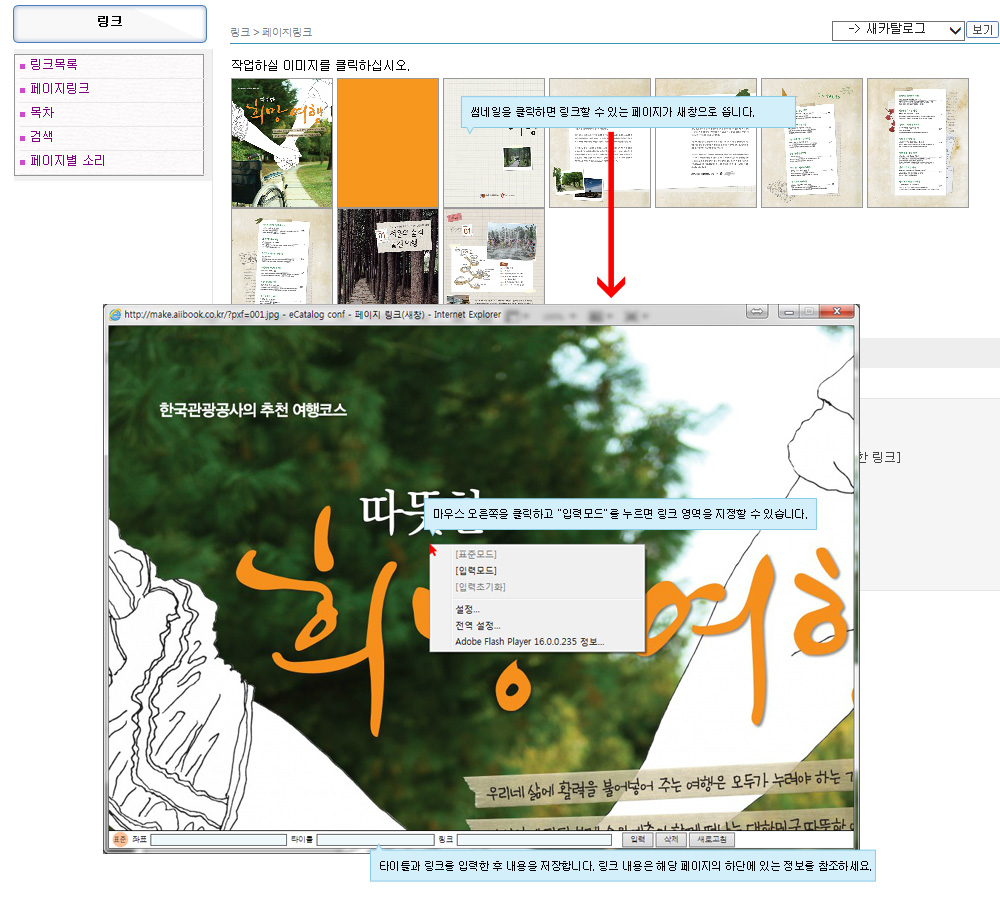Open the cover page thumbnail with wheelchair

click(282, 142)
